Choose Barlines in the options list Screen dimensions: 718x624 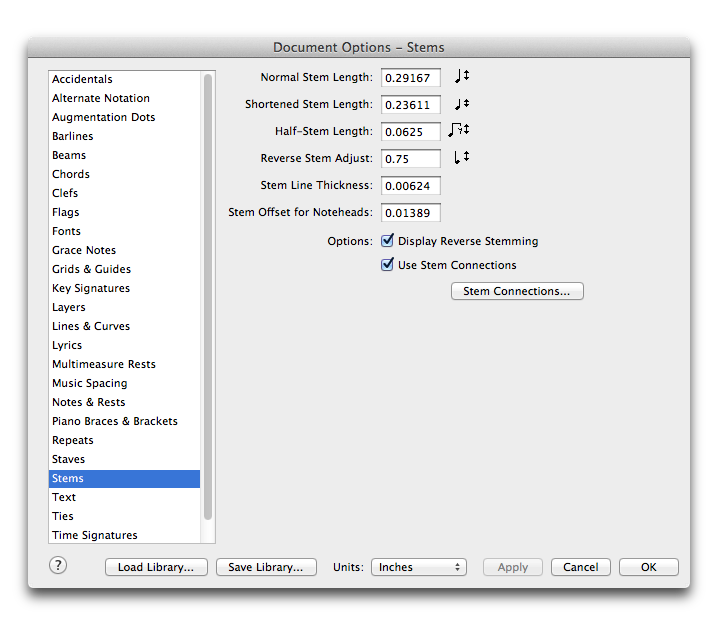[124, 136]
